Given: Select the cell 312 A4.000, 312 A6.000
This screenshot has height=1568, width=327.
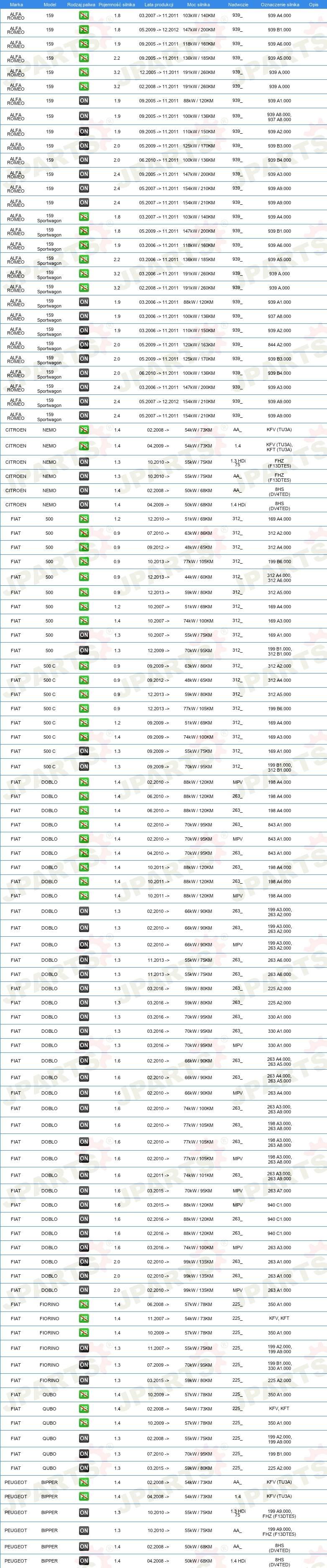Looking at the screenshot, I should 279,578.
